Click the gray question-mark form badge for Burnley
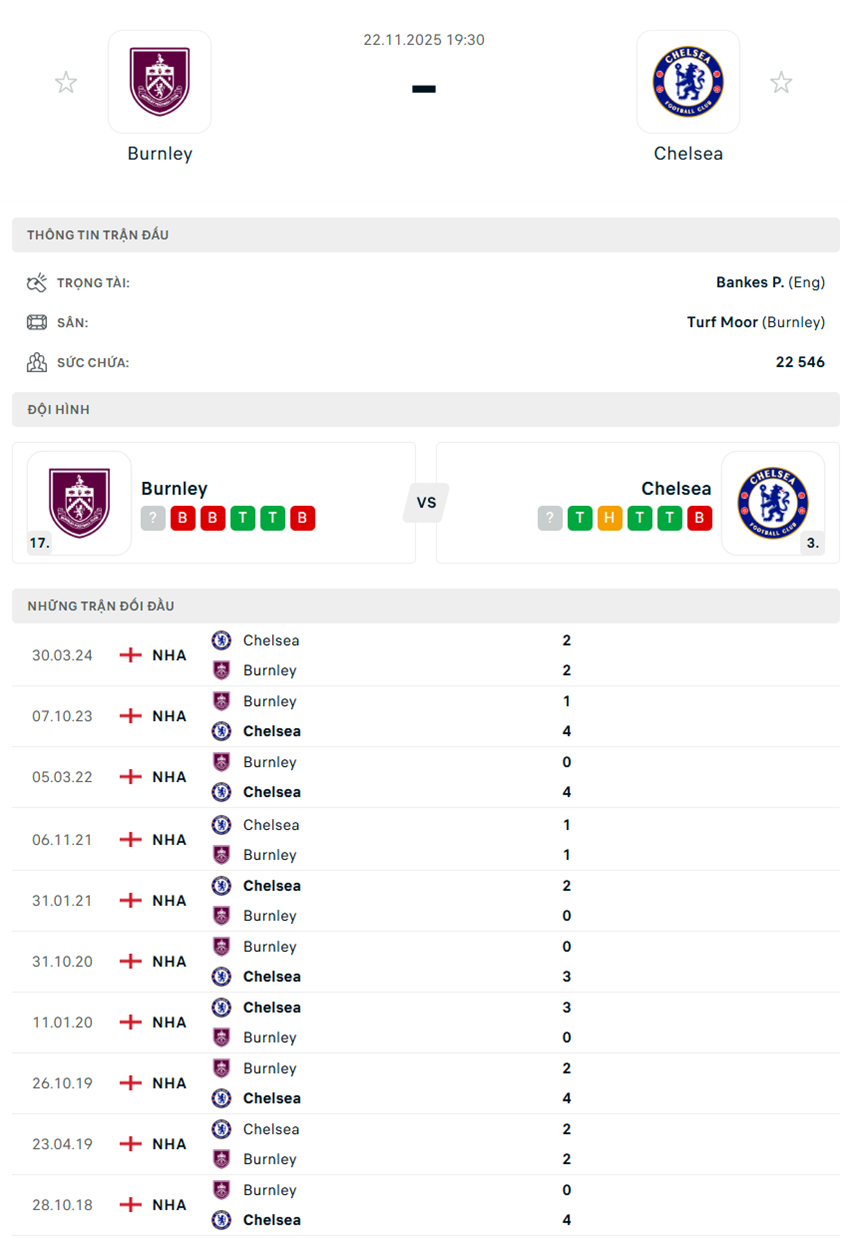Screen dimensions: 850x1239 [x=153, y=518]
